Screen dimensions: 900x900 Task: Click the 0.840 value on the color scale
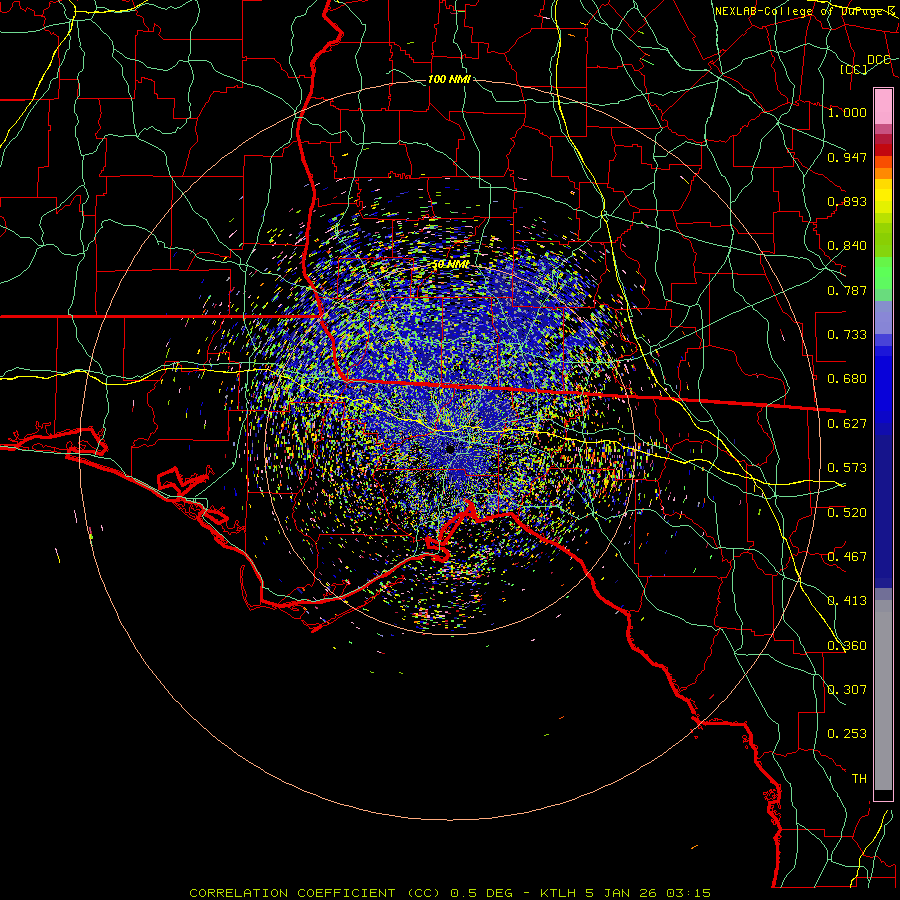click(x=847, y=246)
